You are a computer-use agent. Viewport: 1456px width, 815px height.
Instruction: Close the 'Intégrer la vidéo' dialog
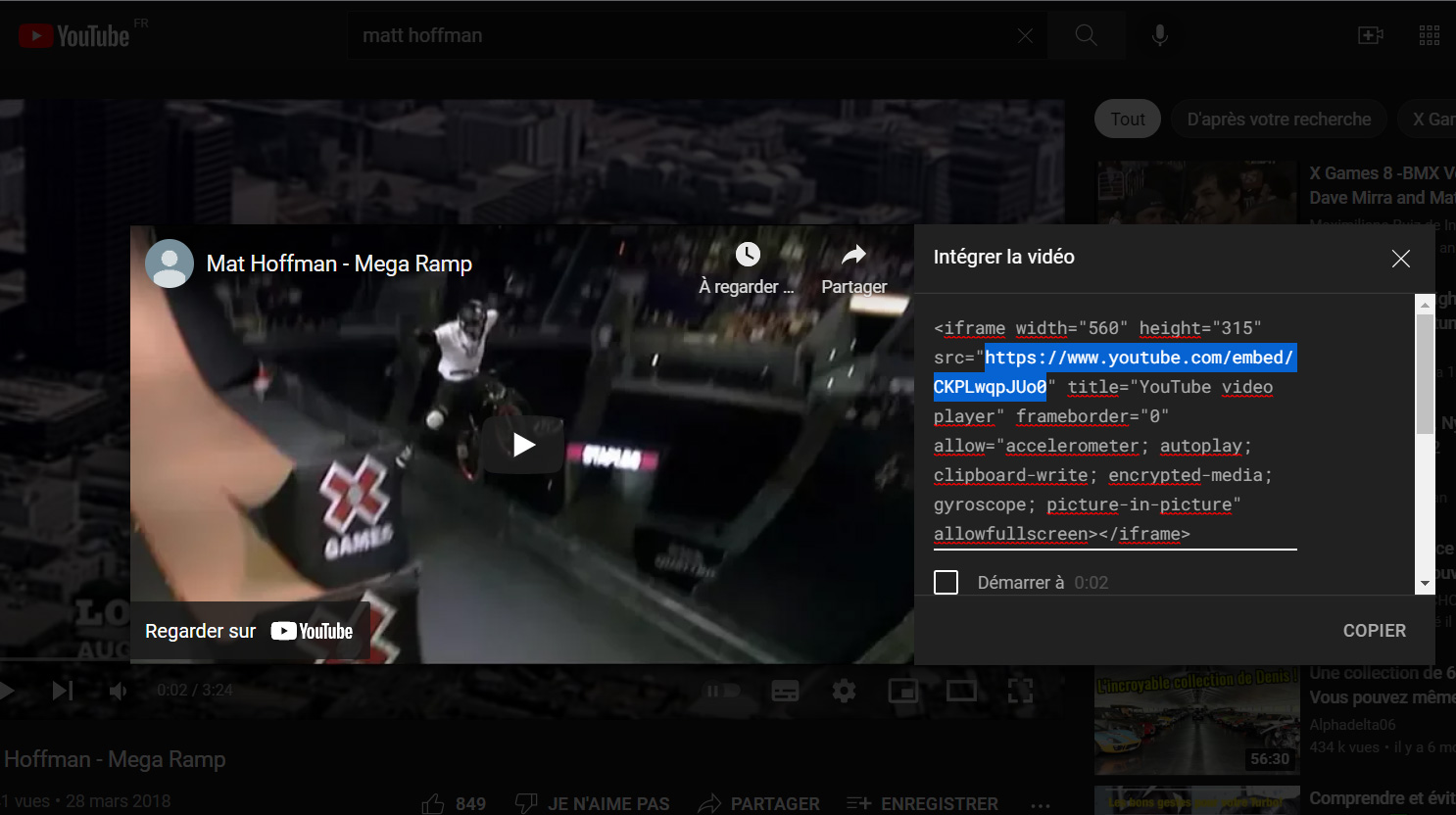click(x=1400, y=259)
